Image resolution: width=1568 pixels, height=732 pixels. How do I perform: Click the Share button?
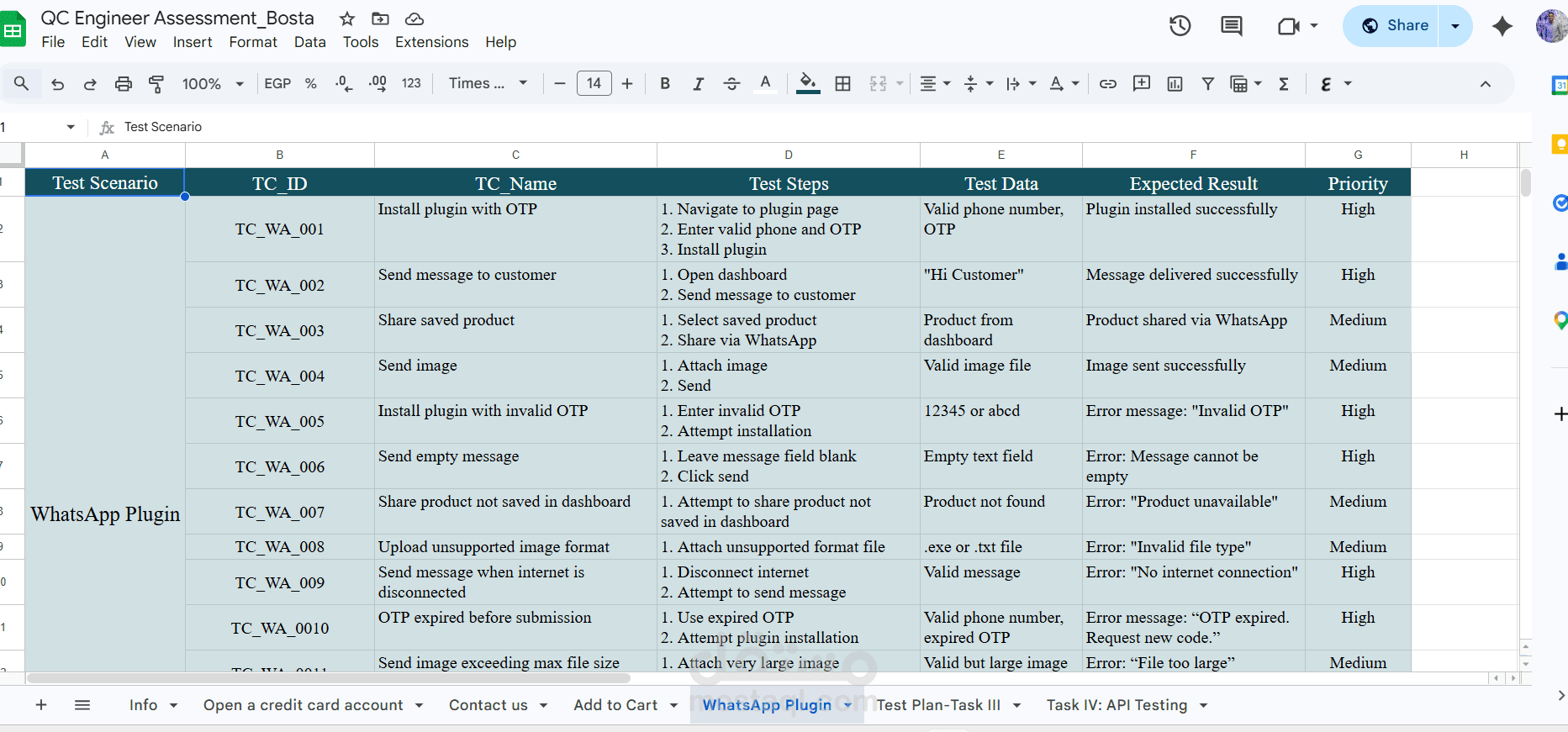pyautogui.click(x=1391, y=26)
